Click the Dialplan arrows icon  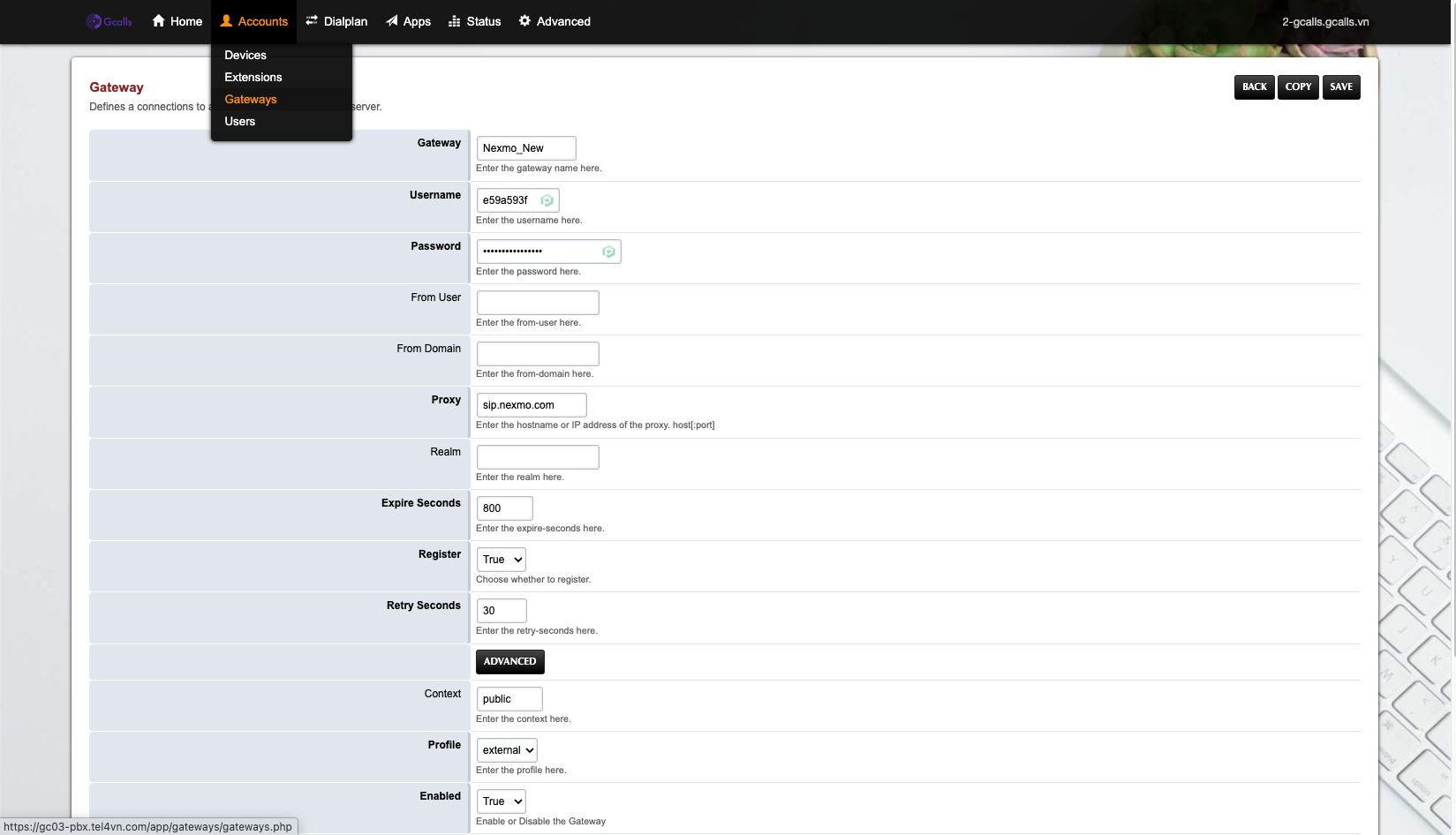[312, 20]
